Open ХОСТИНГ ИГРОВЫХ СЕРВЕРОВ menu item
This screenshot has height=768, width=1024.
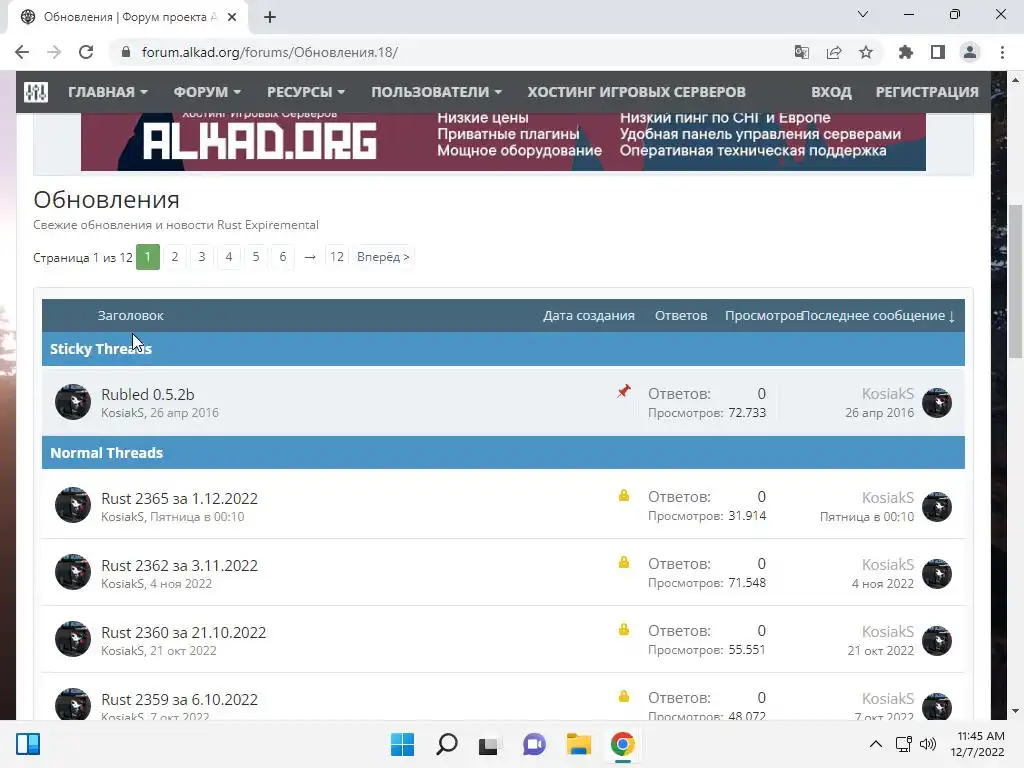coord(636,92)
